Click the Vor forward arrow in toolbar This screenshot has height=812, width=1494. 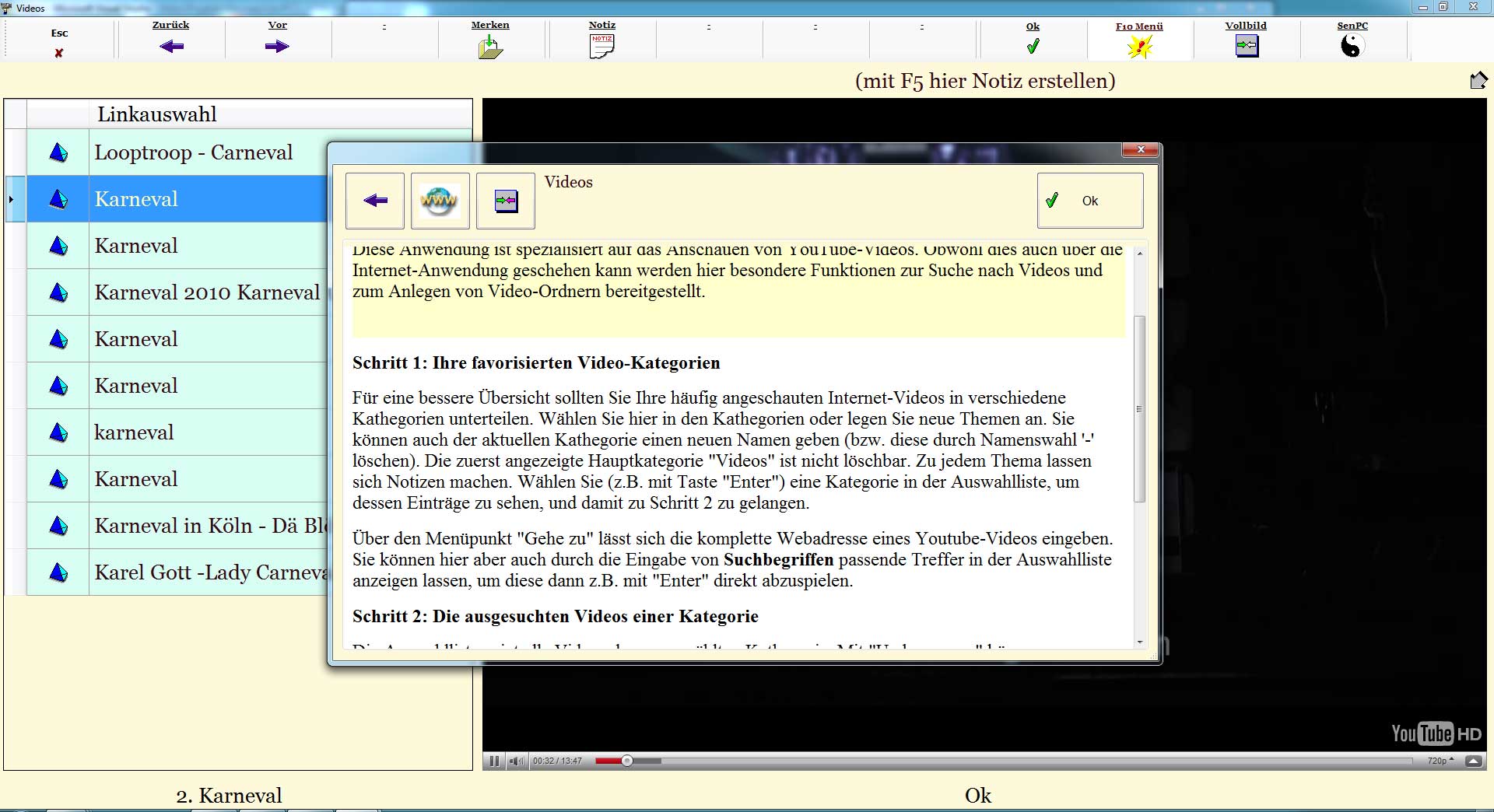277,46
